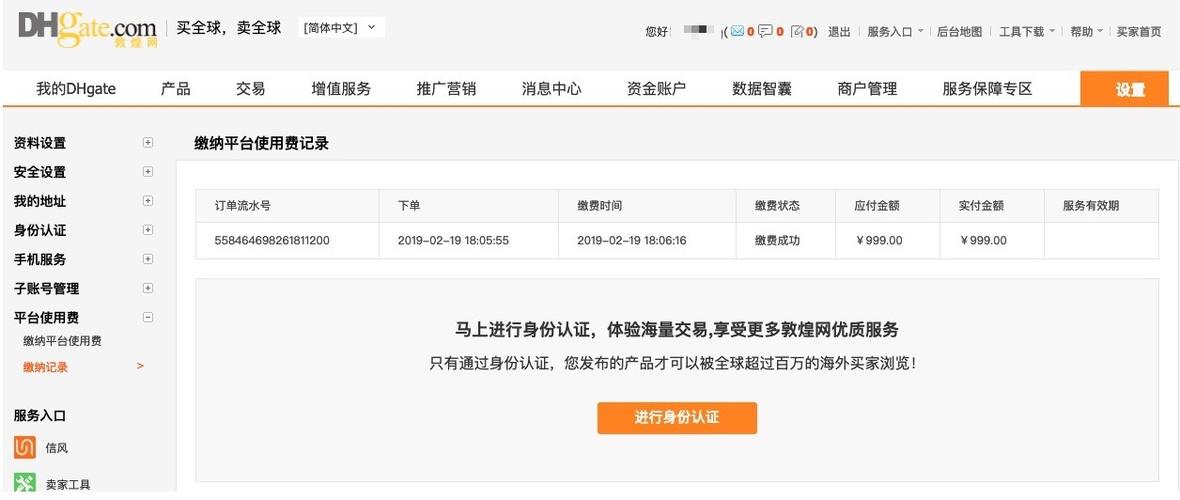Click the ￥999.00 amount under 应付金额
This screenshot has width=1180, height=500.
coord(879,241)
